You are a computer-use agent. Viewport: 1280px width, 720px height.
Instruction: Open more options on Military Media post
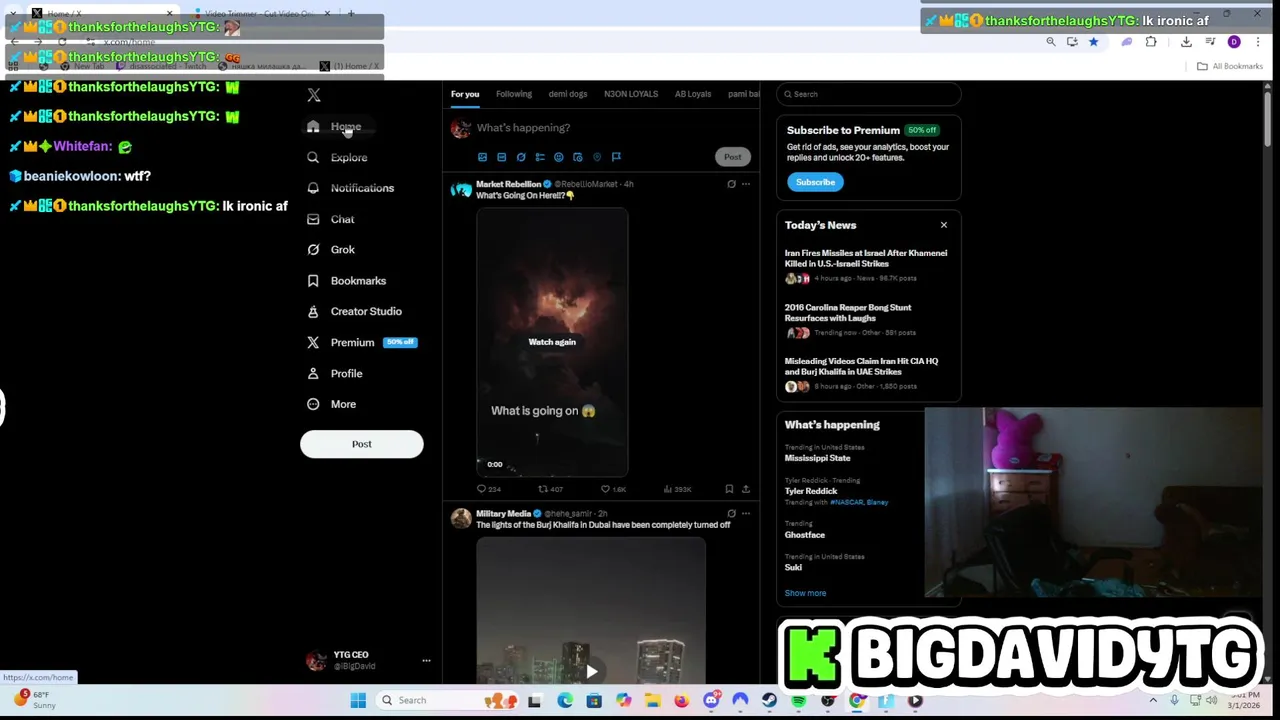tap(746, 513)
